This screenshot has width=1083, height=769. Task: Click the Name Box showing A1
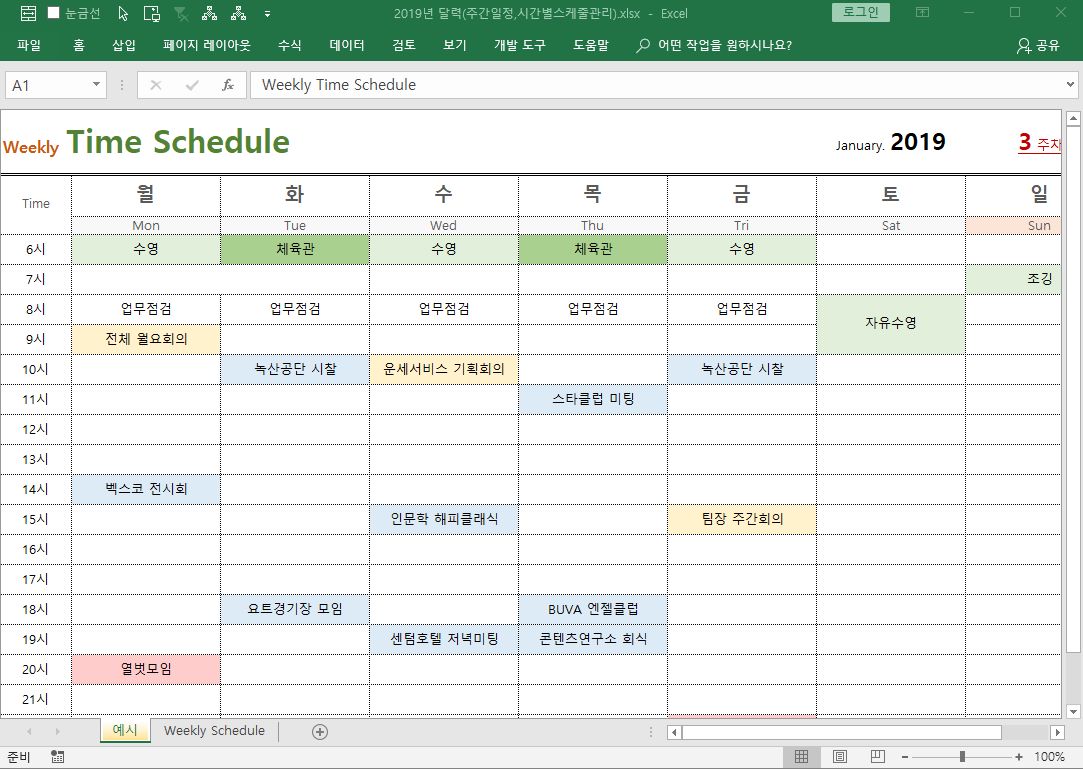coord(47,85)
